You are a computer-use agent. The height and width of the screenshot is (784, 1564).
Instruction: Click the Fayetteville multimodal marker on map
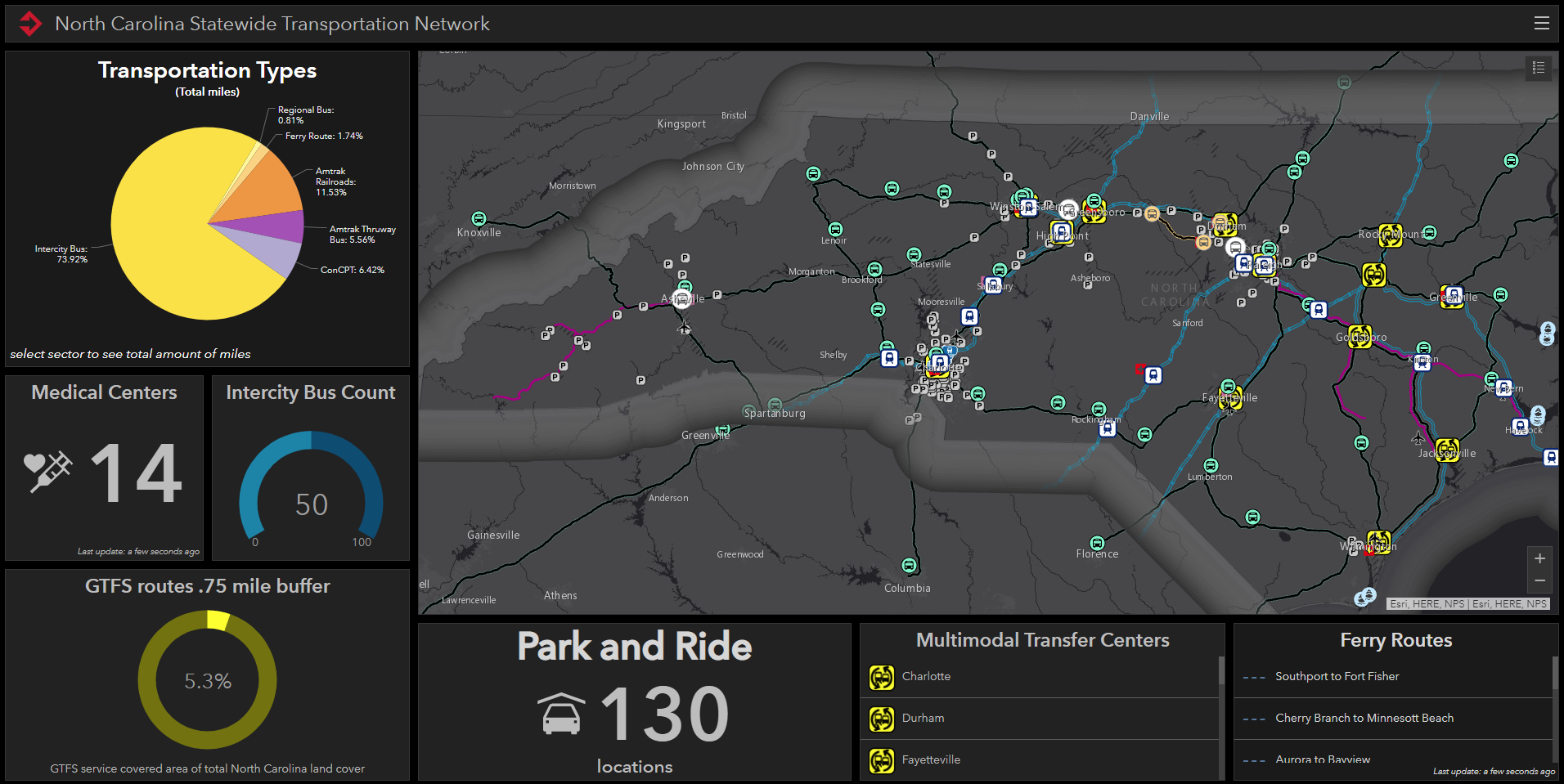pyautogui.click(x=1229, y=398)
